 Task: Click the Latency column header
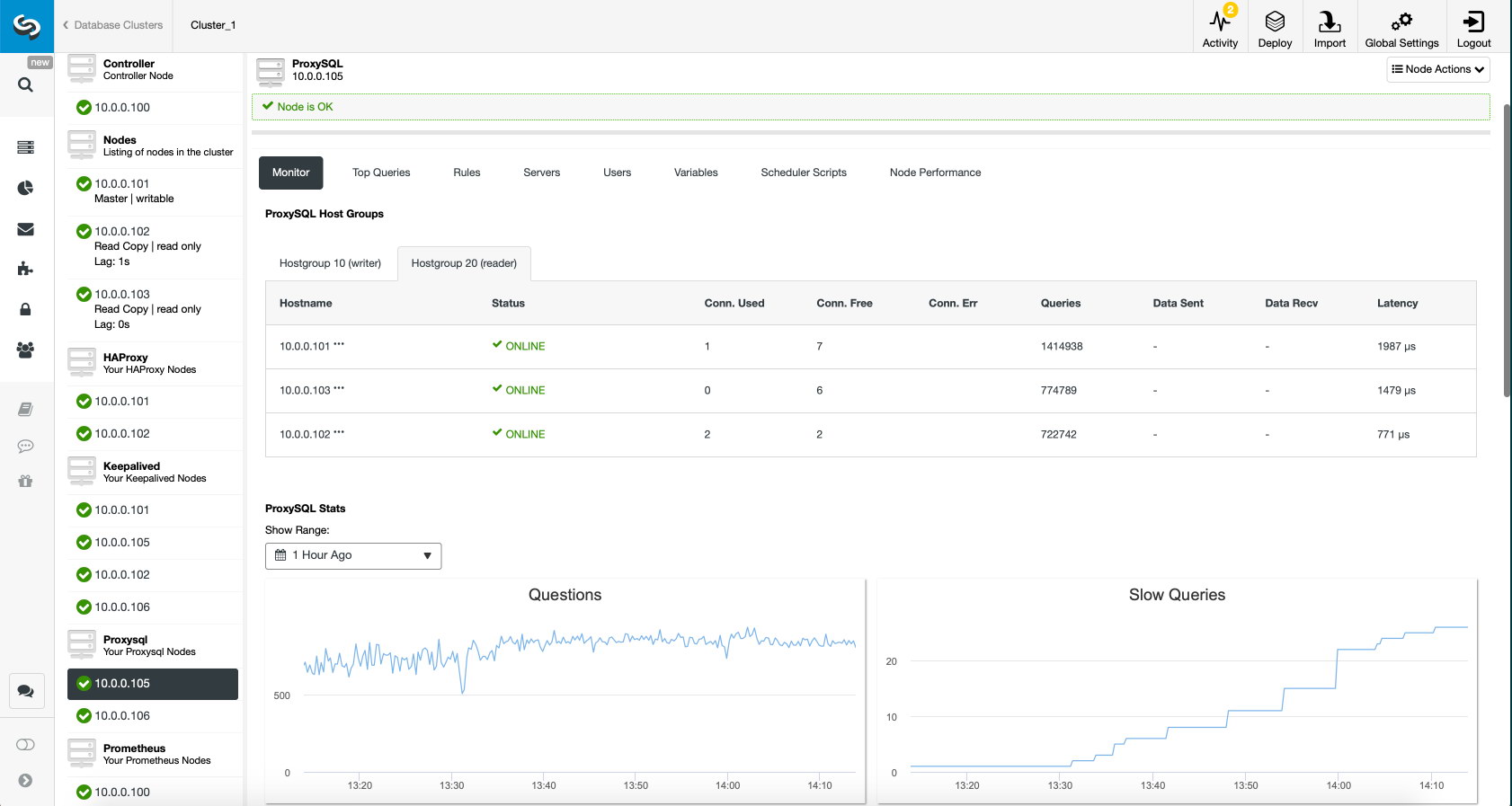[x=1397, y=303]
